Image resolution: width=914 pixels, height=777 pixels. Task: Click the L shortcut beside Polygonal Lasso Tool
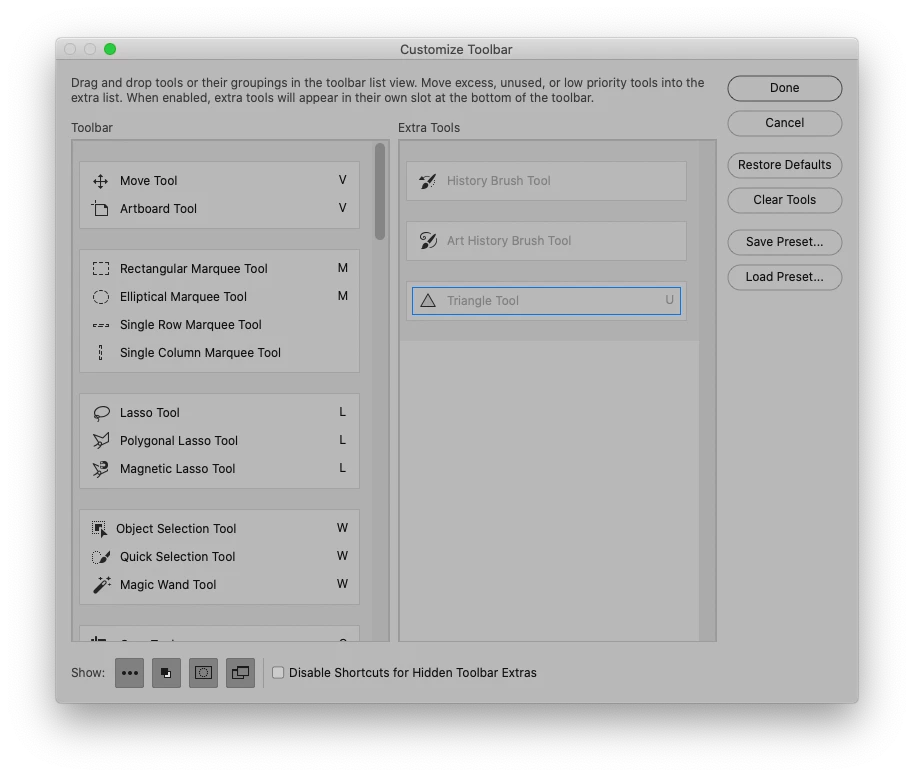pyautogui.click(x=343, y=441)
